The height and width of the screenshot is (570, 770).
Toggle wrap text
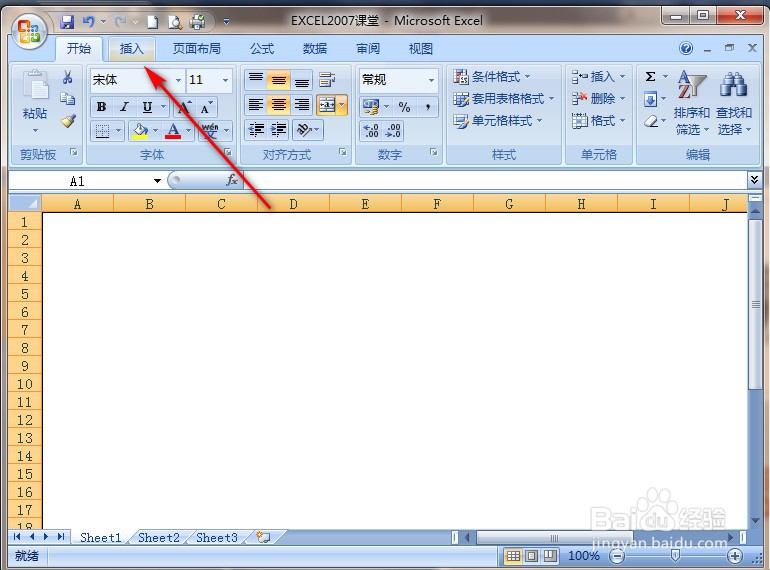(328, 79)
